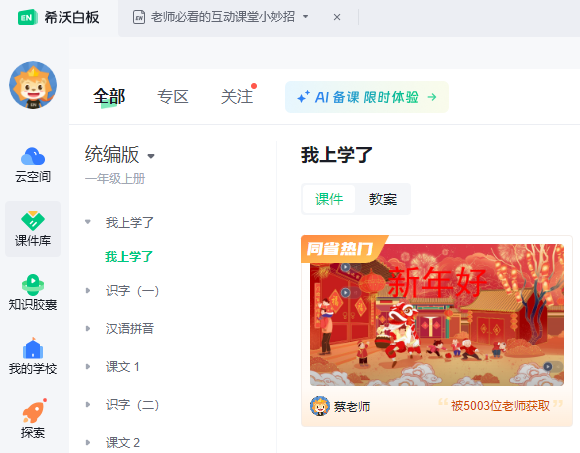The image size is (580, 453).
Task: Expand the 课文 1 chapter
Action: point(88,367)
